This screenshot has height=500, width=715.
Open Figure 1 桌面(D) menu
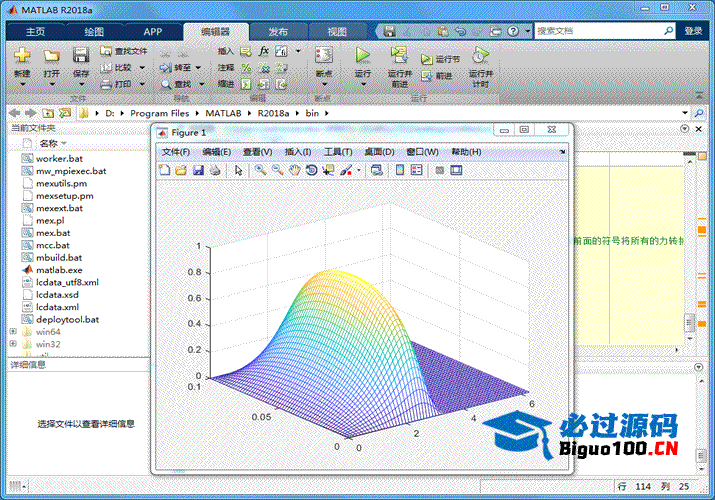click(379, 152)
